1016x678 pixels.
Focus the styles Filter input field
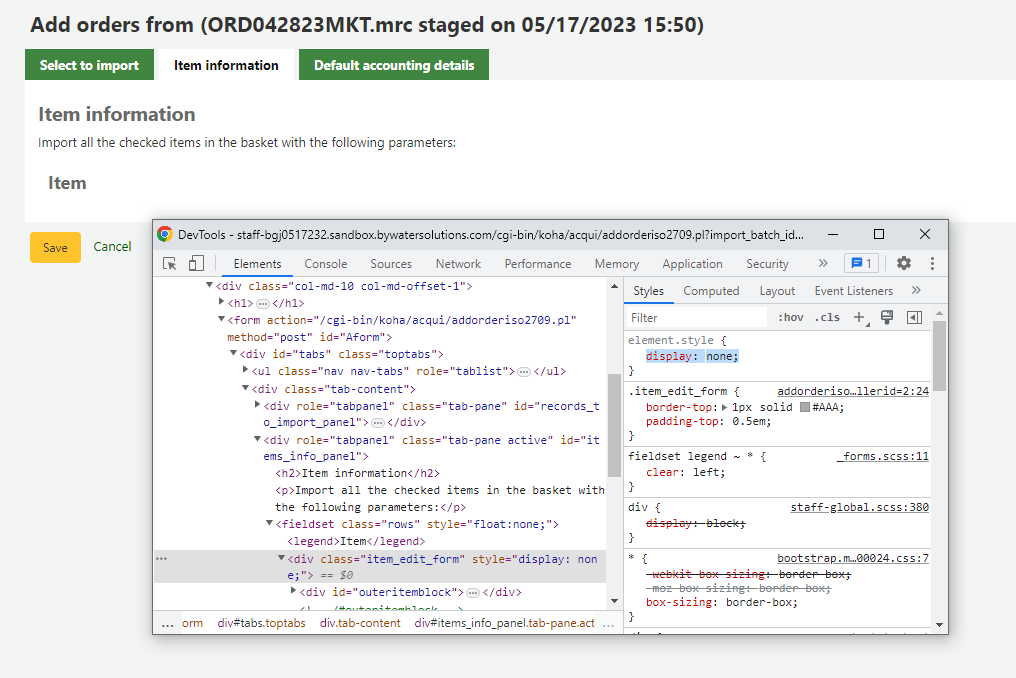[x=695, y=318]
